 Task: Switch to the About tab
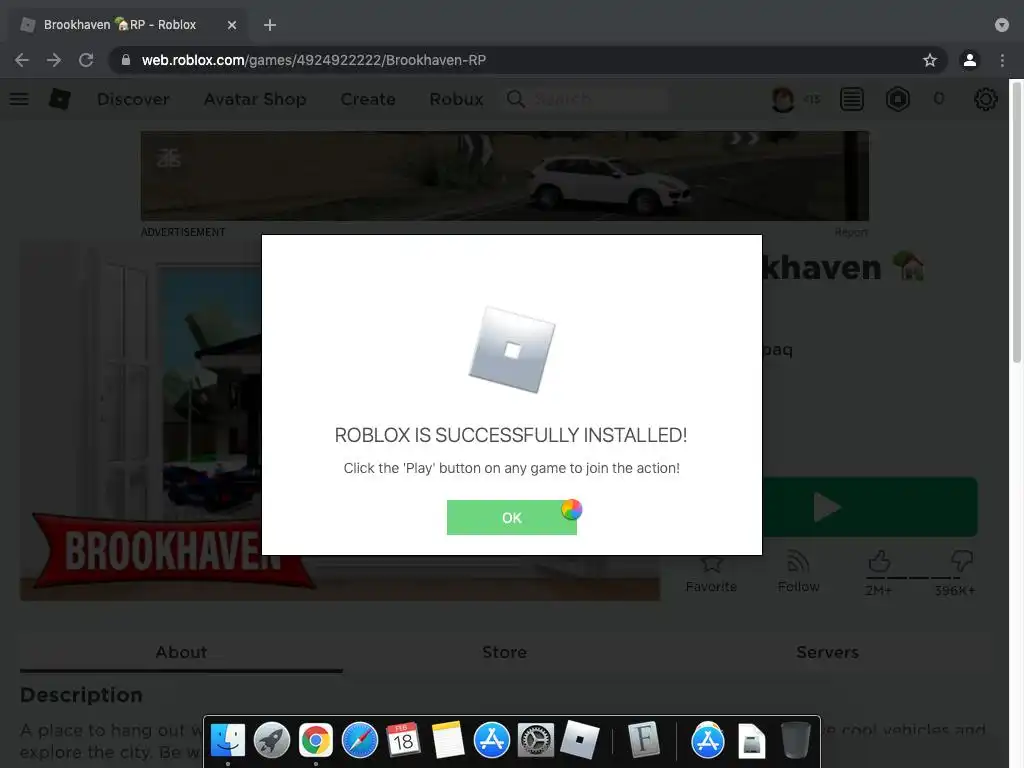[x=181, y=652]
